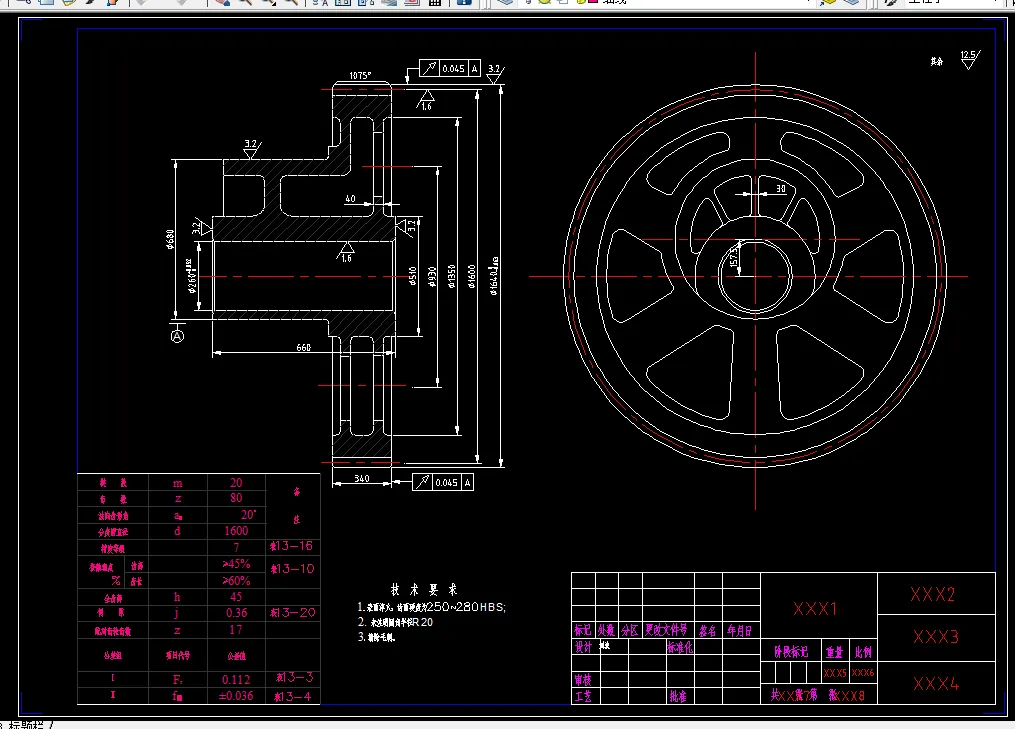The width and height of the screenshot is (1015, 729).
Task: Click the 0.112 tolerance value
Action: 236,679
